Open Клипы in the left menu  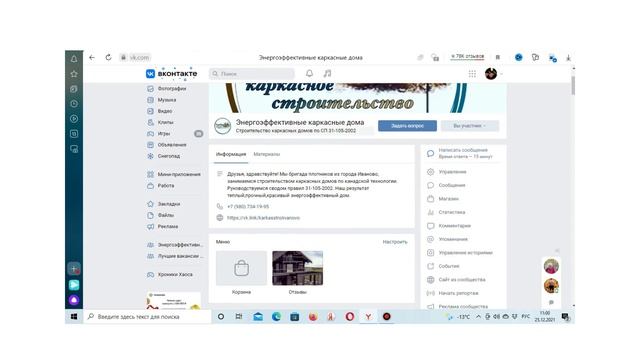point(160,122)
